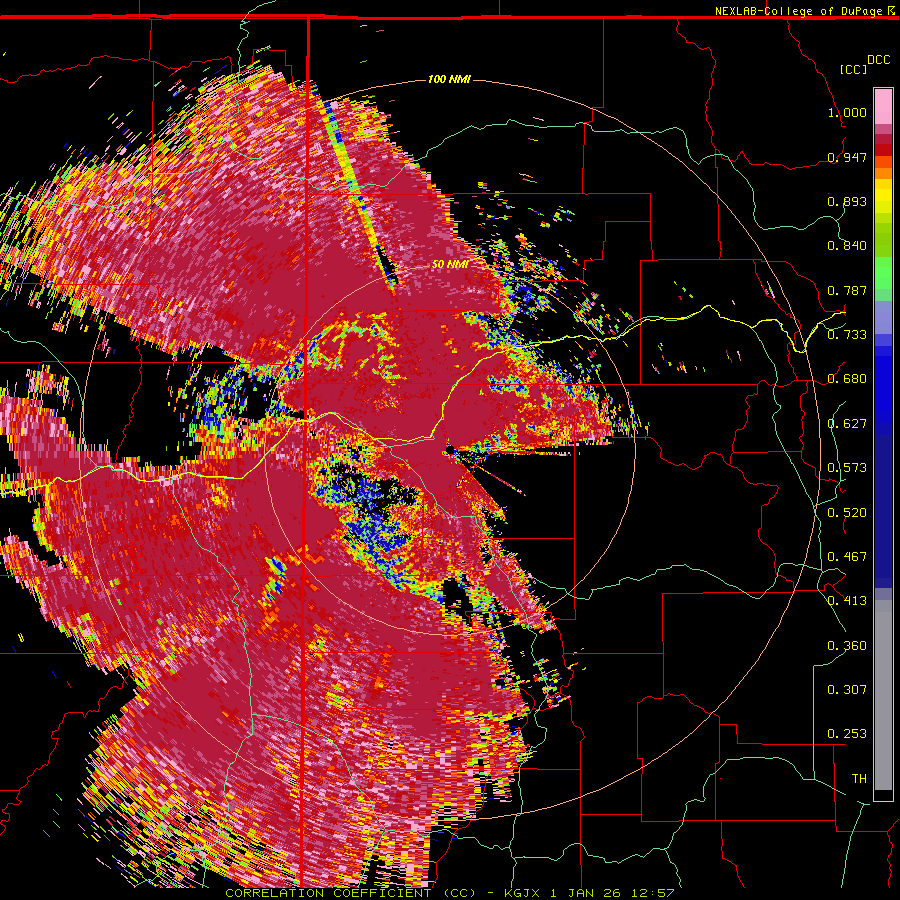900x900 pixels.
Task: Click the 0.947 scale value
Action: pyautogui.click(x=847, y=157)
